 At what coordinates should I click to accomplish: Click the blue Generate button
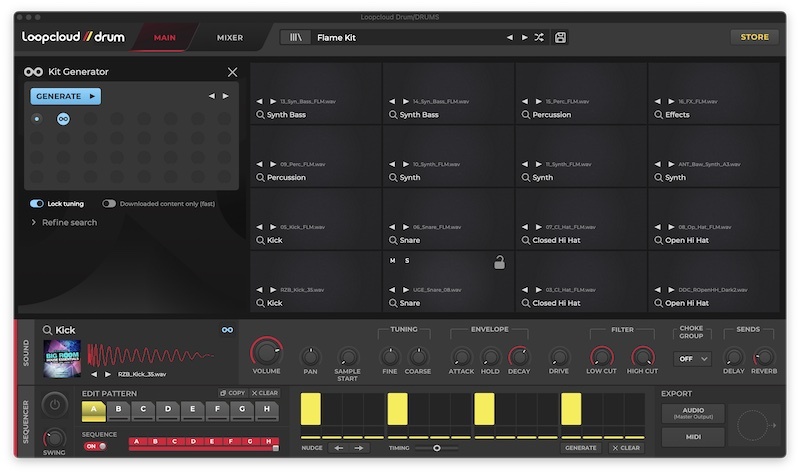[x=66, y=96]
